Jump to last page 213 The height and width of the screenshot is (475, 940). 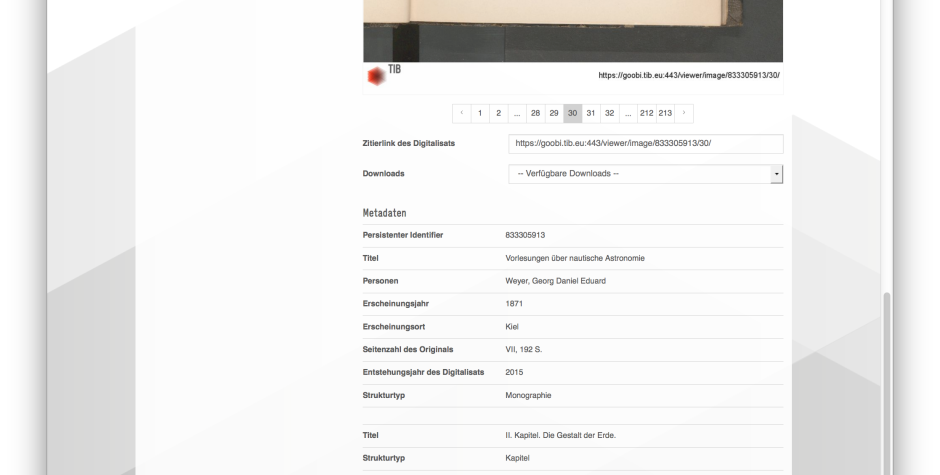665,113
